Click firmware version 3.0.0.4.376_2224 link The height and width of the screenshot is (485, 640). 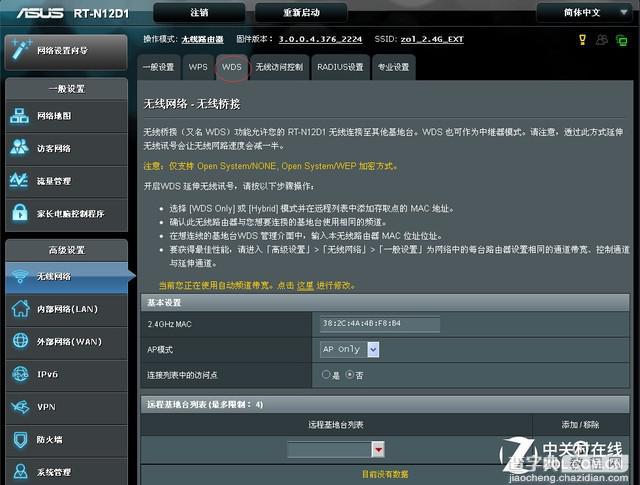320,40
